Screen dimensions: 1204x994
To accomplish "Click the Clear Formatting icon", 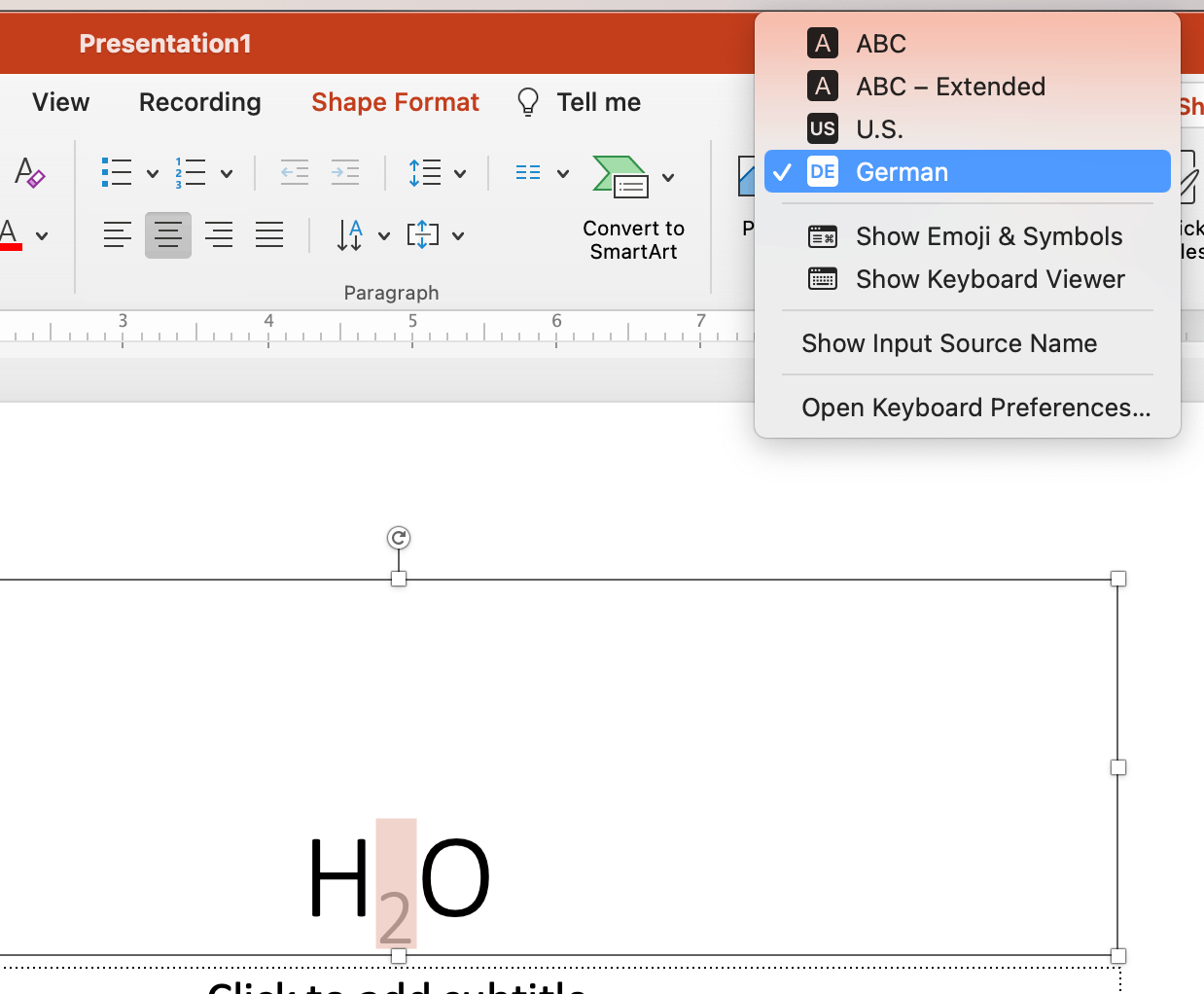I will [29, 173].
